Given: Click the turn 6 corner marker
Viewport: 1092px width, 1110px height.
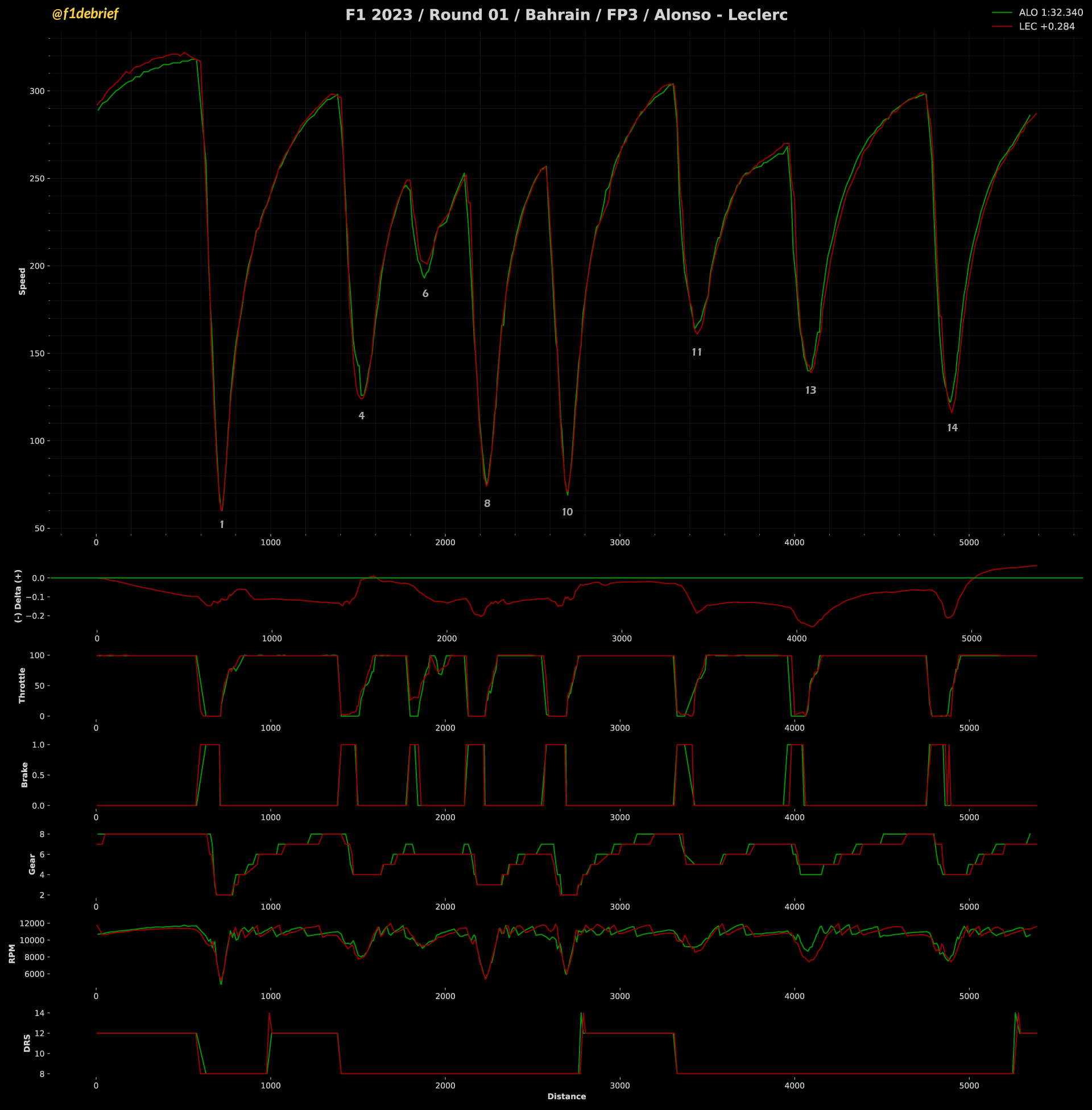Looking at the screenshot, I should pos(425,294).
